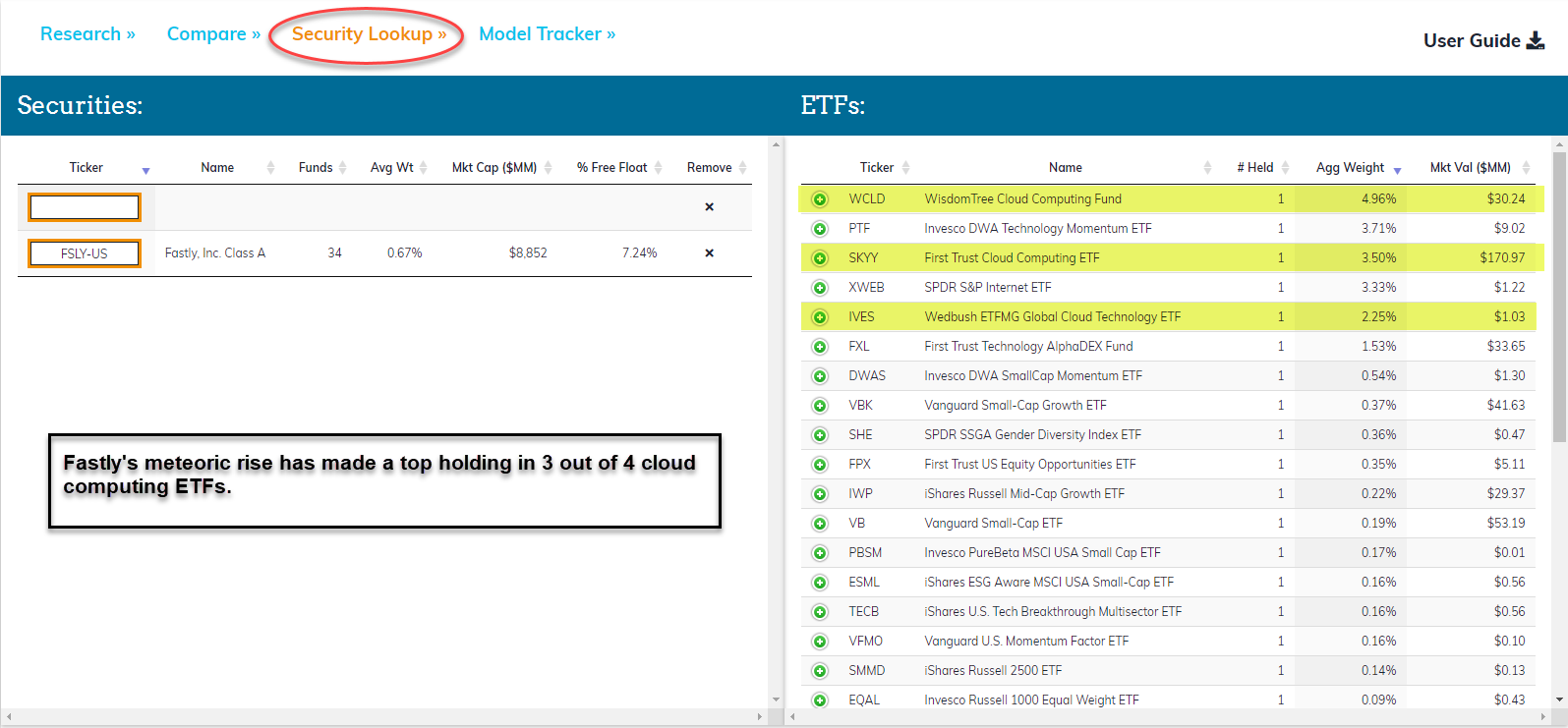Add the EQAL ETF with green plus icon

[x=820, y=700]
